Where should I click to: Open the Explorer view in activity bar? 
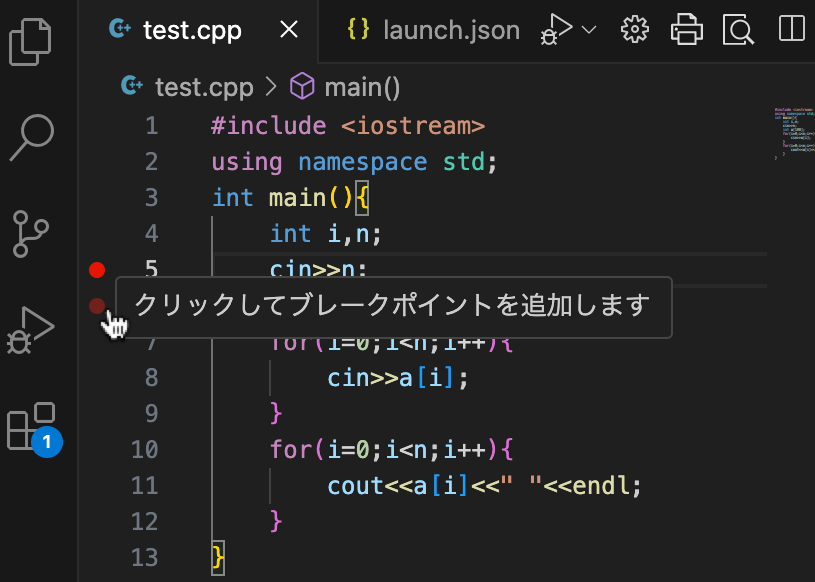click(30, 40)
